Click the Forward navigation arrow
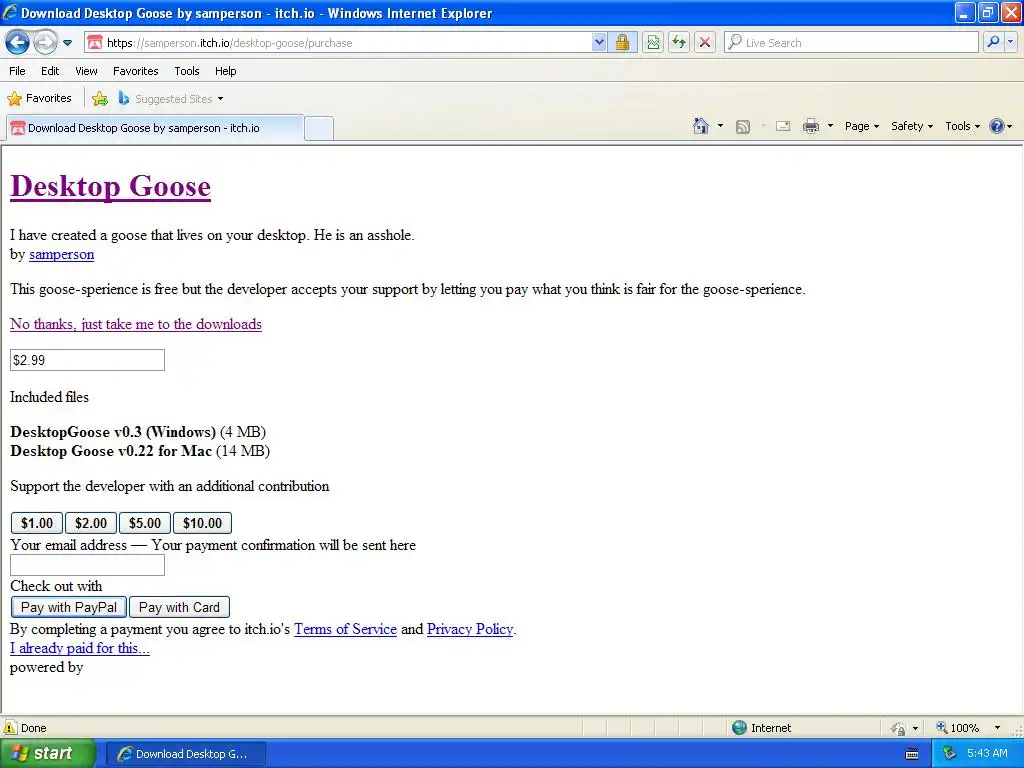This screenshot has width=1024, height=768. (45, 43)
